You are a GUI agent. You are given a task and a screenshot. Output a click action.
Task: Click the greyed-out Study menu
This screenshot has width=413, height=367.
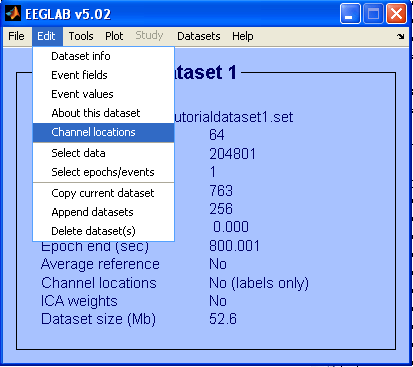click(x=149, y=35)
